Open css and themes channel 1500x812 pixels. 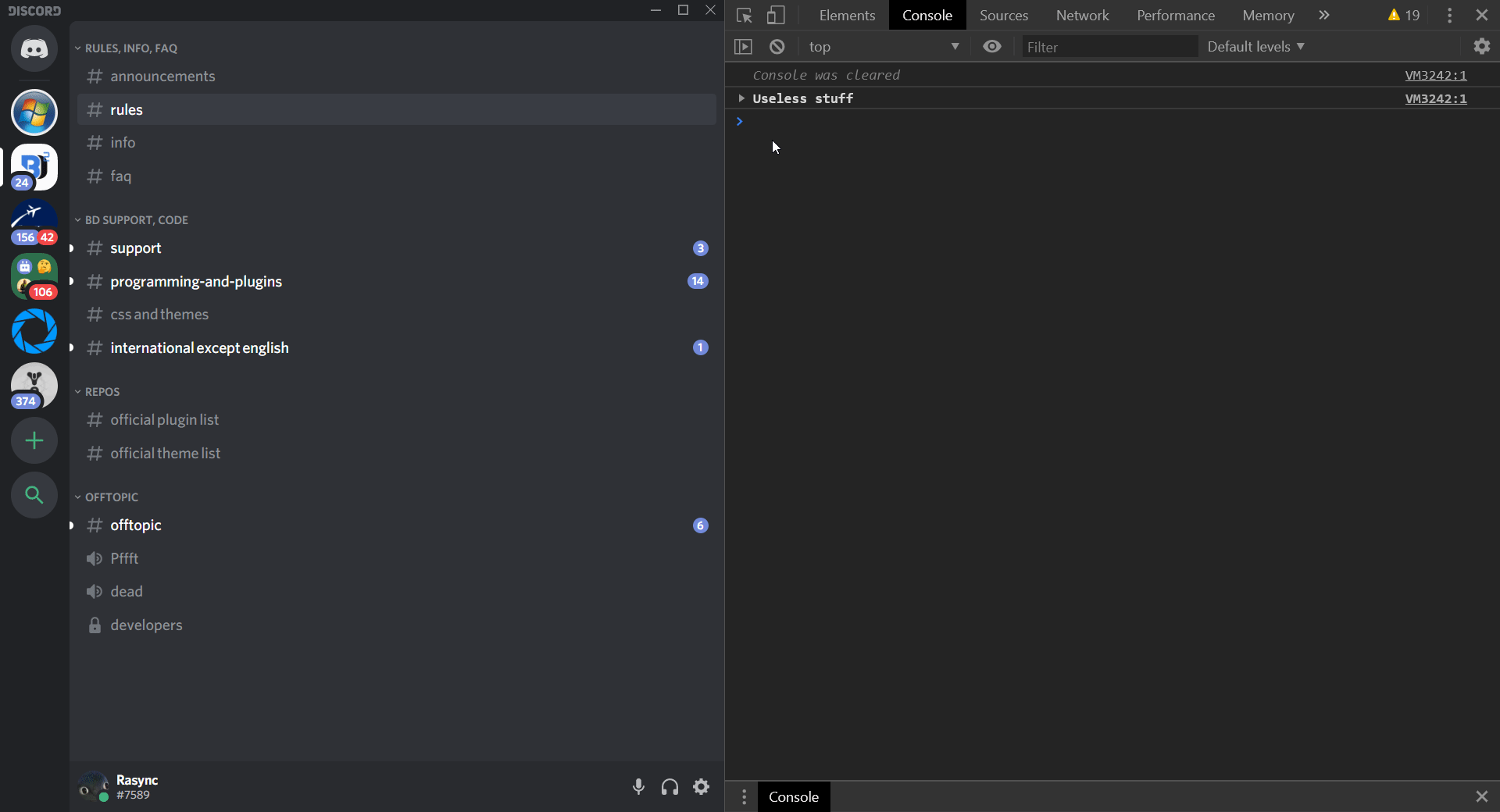click(397, 314)
